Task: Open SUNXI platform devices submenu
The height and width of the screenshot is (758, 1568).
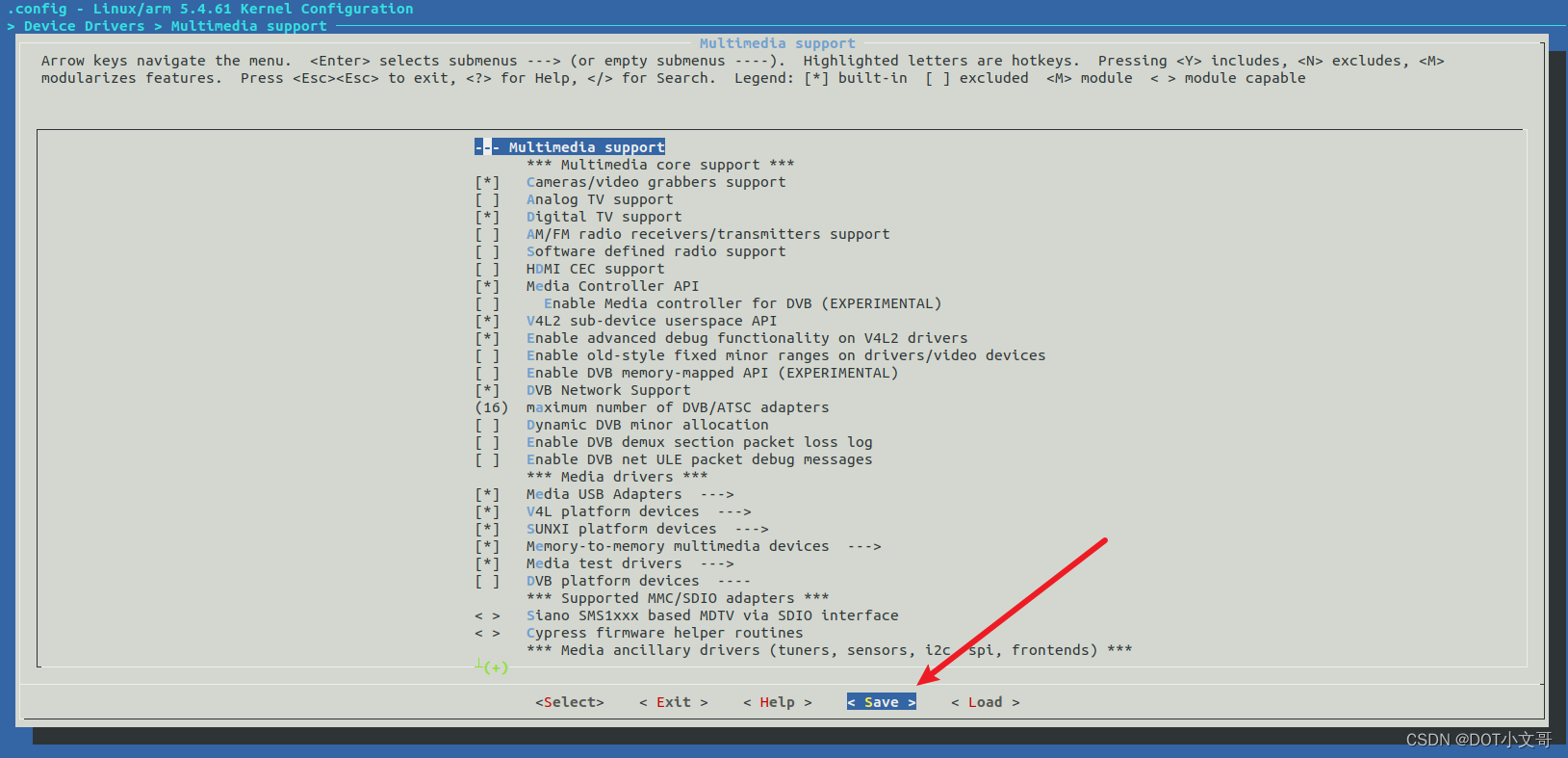Action: click(x=647, y=529)
